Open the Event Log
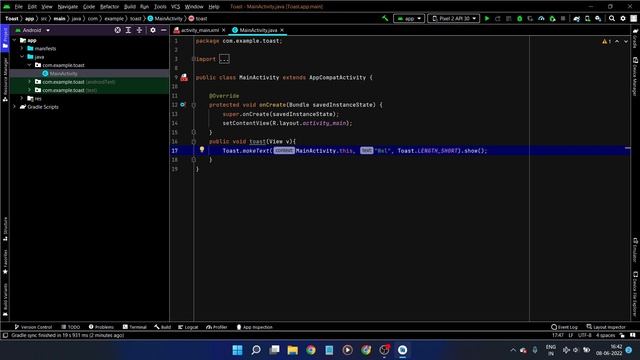The height and width of the screenshot is (360, 640). (564, 327)
